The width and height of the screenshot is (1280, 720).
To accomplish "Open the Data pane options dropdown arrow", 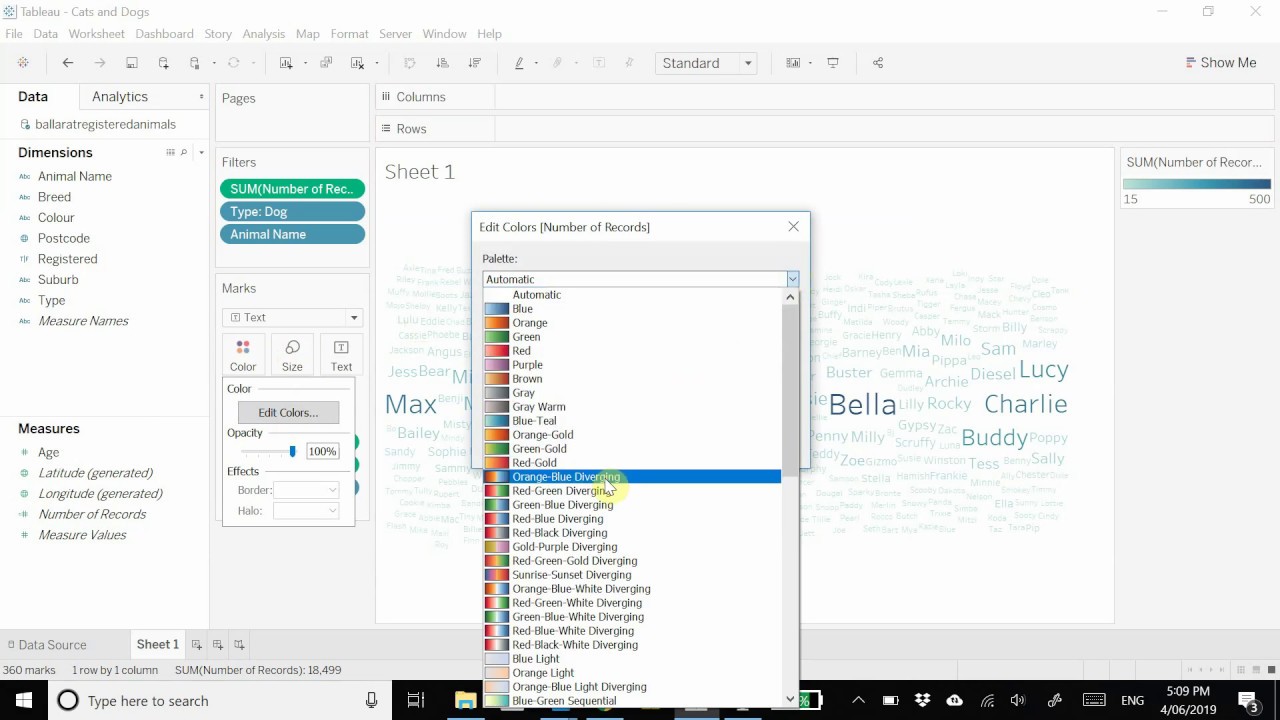I will (201, 97).
